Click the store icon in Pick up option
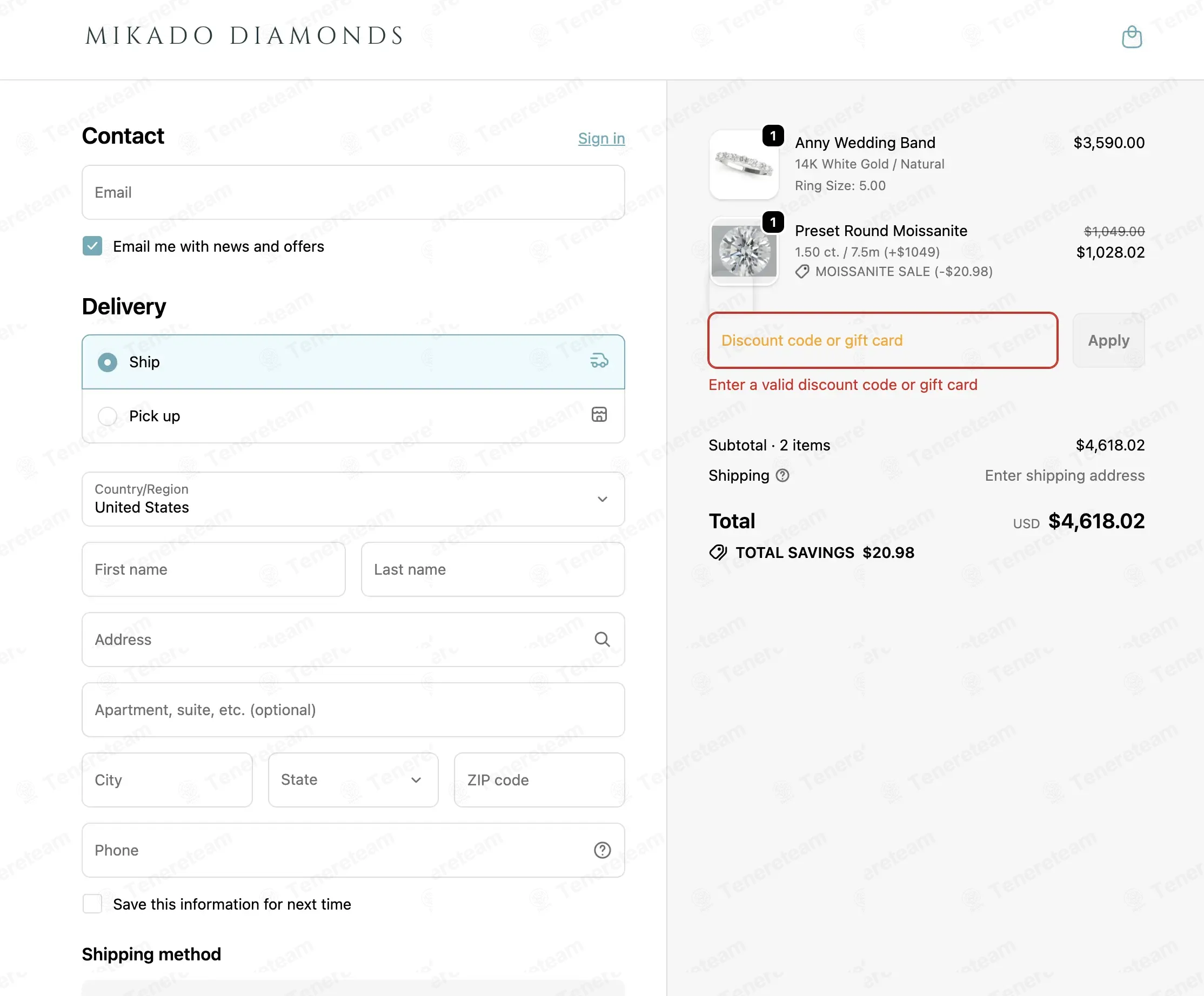 pos(599,415)
